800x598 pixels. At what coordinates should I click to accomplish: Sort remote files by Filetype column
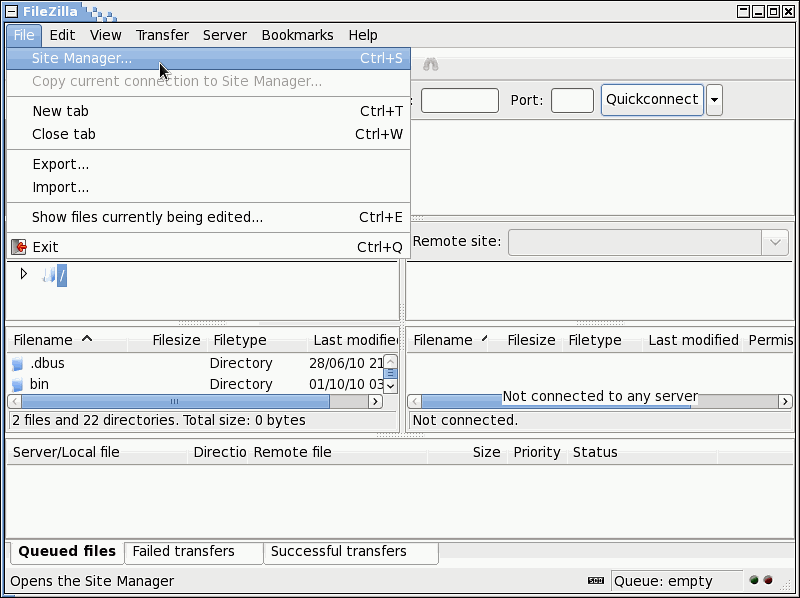tap(601, 340)
